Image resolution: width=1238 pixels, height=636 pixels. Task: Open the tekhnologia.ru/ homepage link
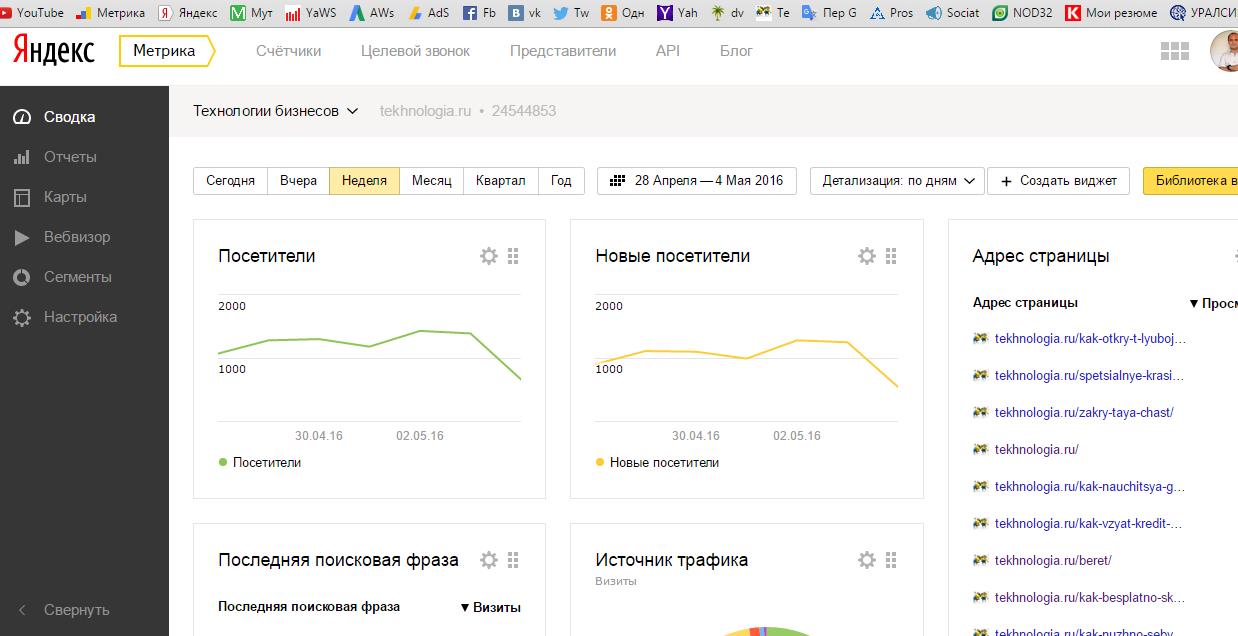1037,450
